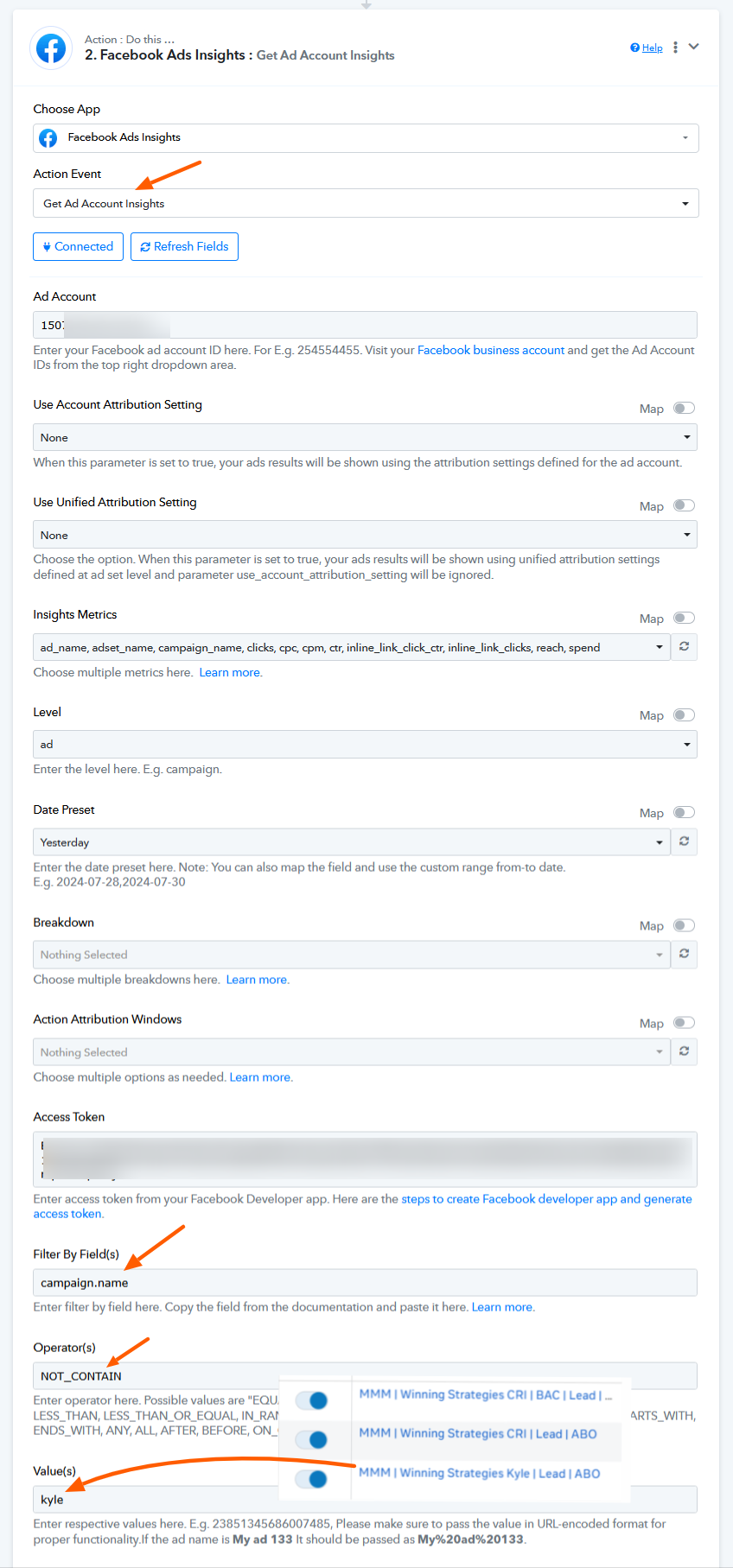Click the Value(s) input containing kyle

pos(156,1500)
